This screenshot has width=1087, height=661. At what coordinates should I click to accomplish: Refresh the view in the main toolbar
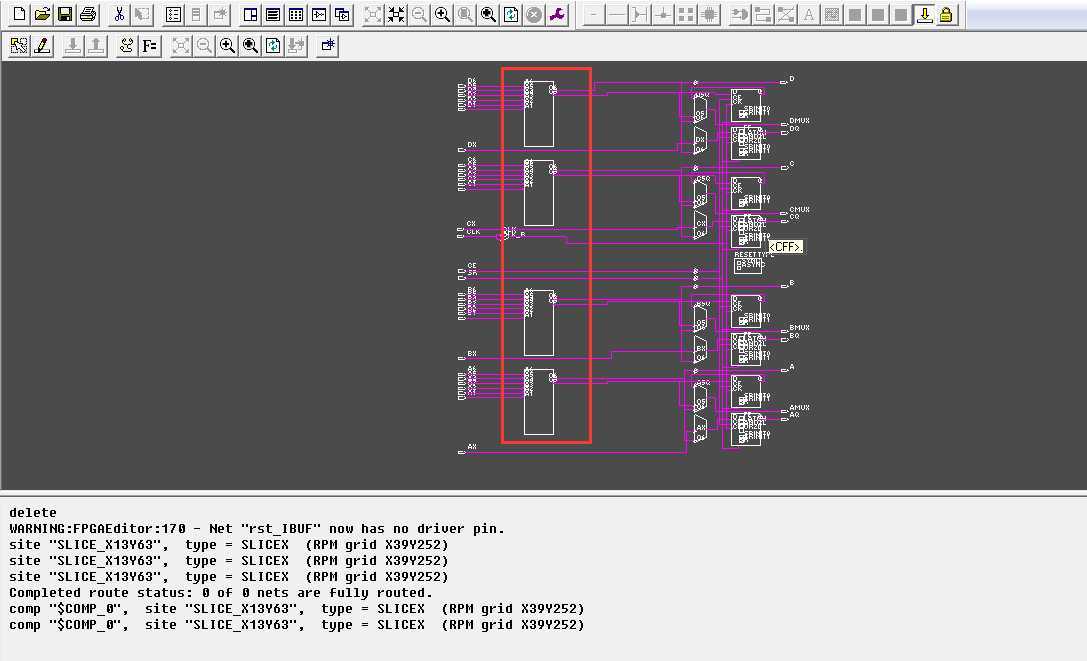click(x=511, y=14)
